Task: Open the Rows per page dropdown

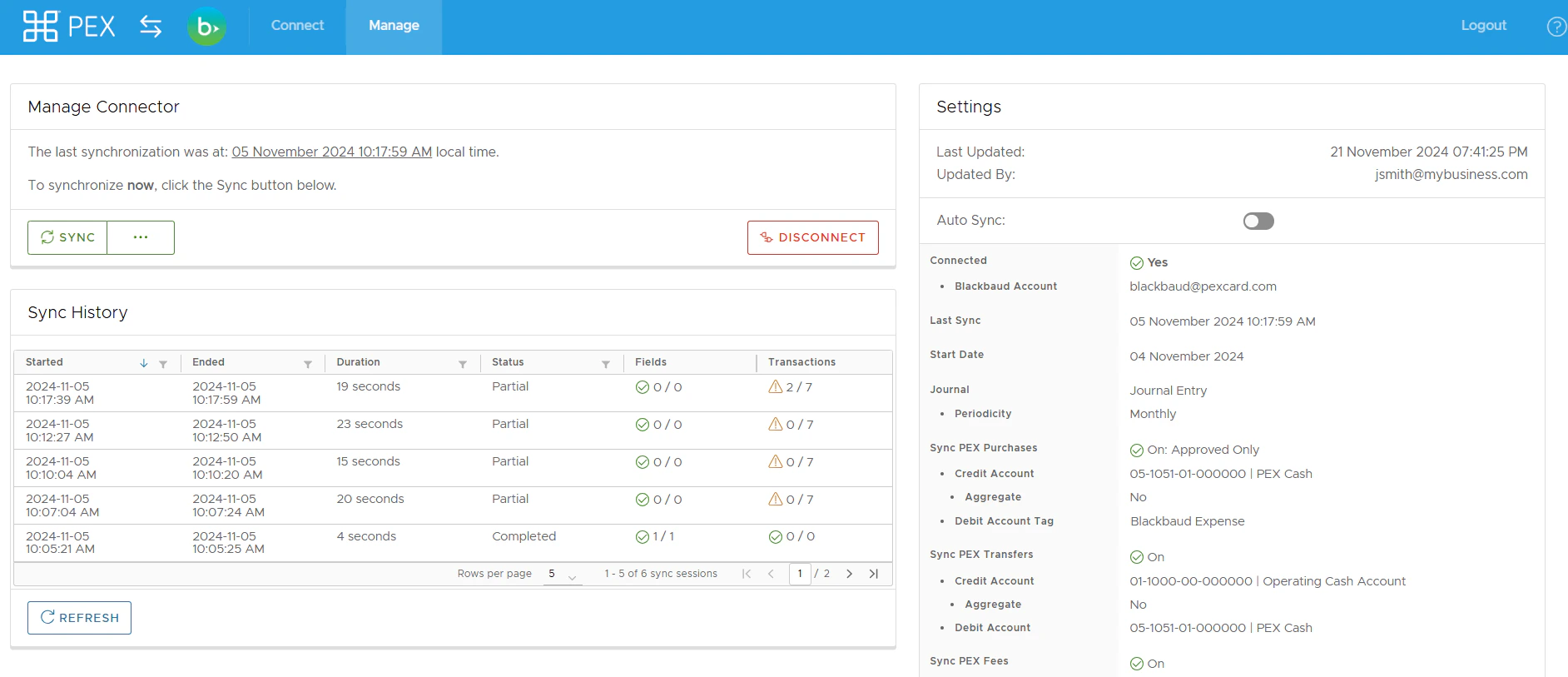Action: (563, 574)
